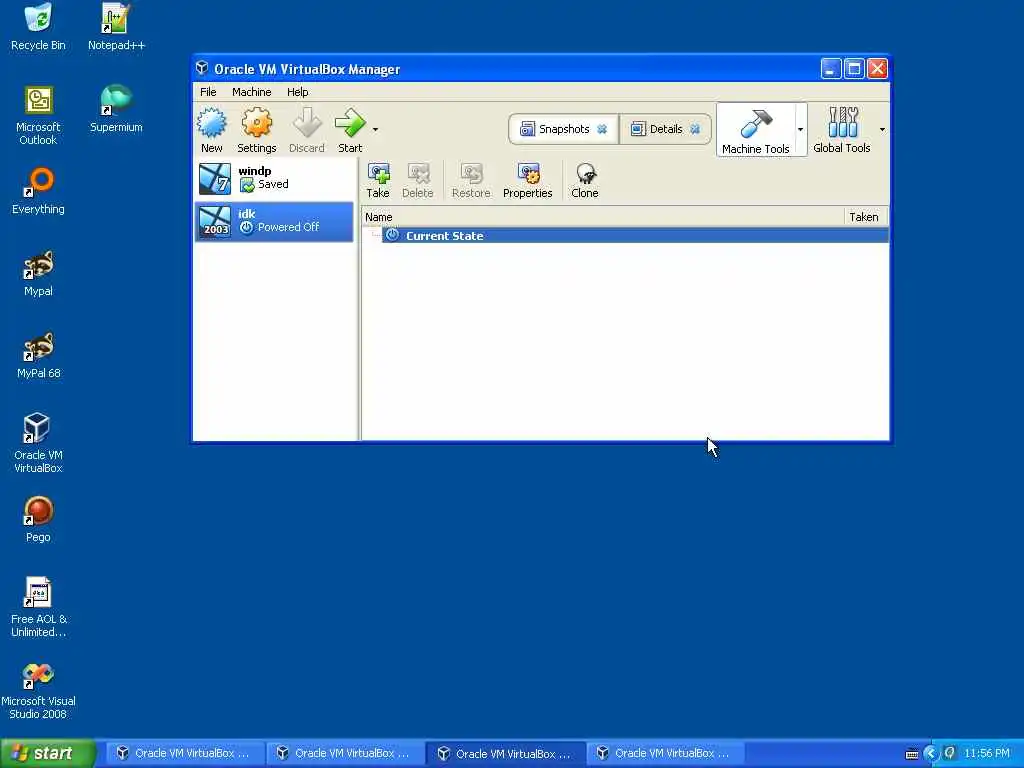The width and height of the screenshot is (1024, 768).
Task: Click the Taken column header
Action: click(x=866, y=217)
